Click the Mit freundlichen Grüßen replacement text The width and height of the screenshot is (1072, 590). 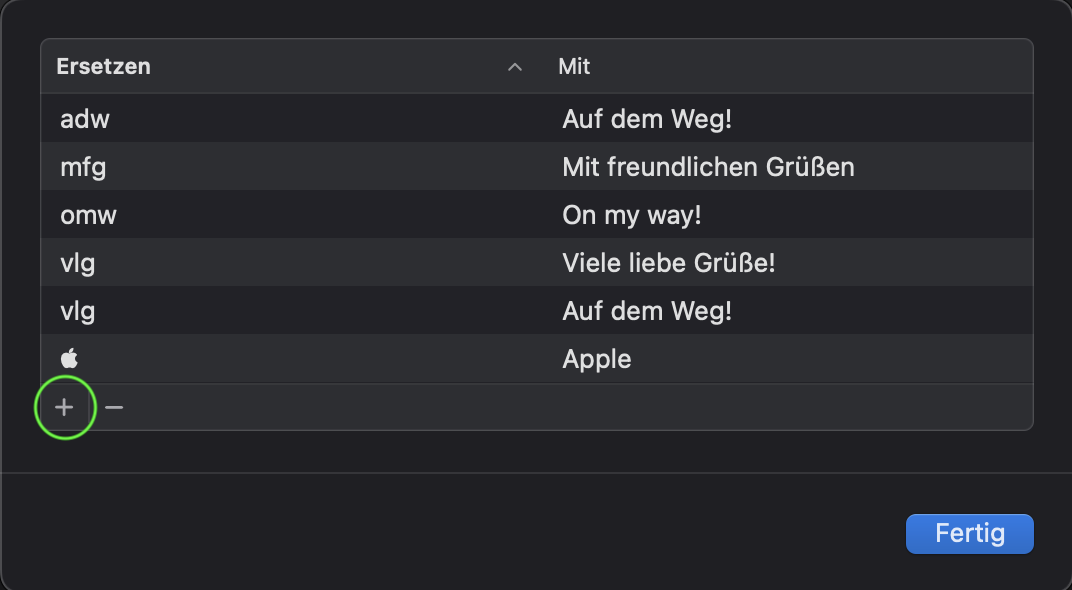[x=708, y=167]
